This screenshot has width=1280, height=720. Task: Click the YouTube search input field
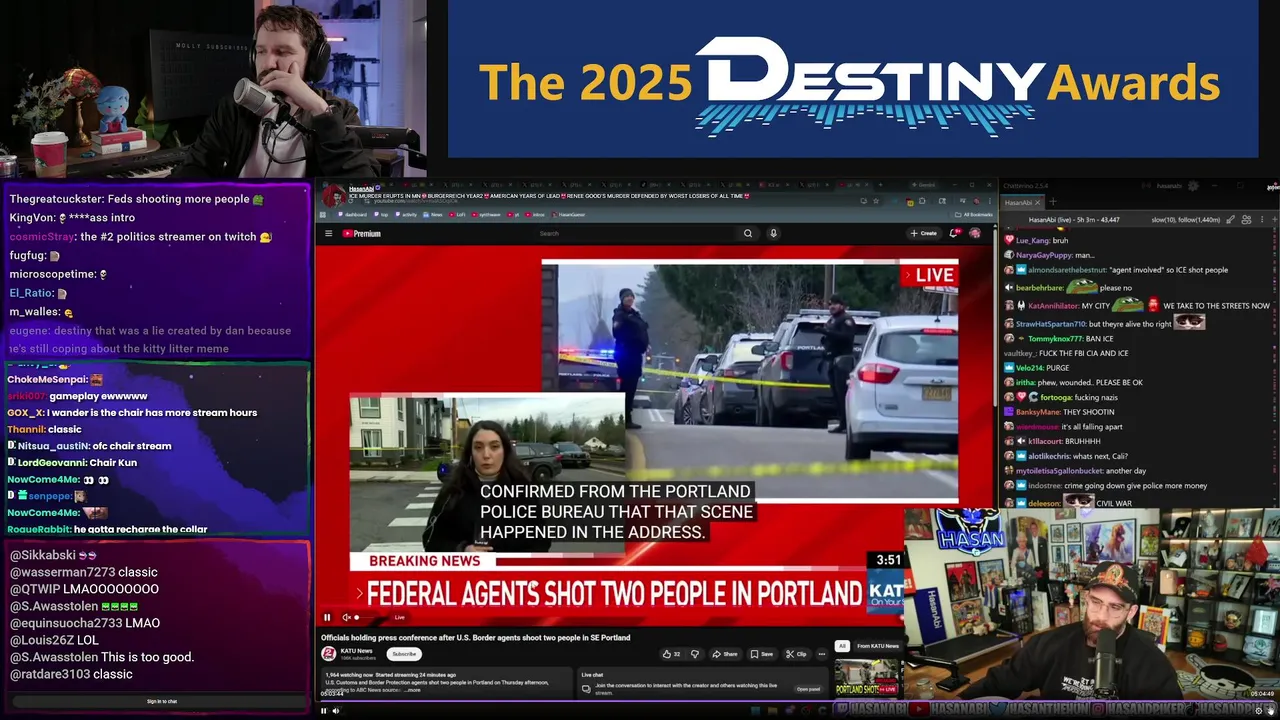pos(635,233)
